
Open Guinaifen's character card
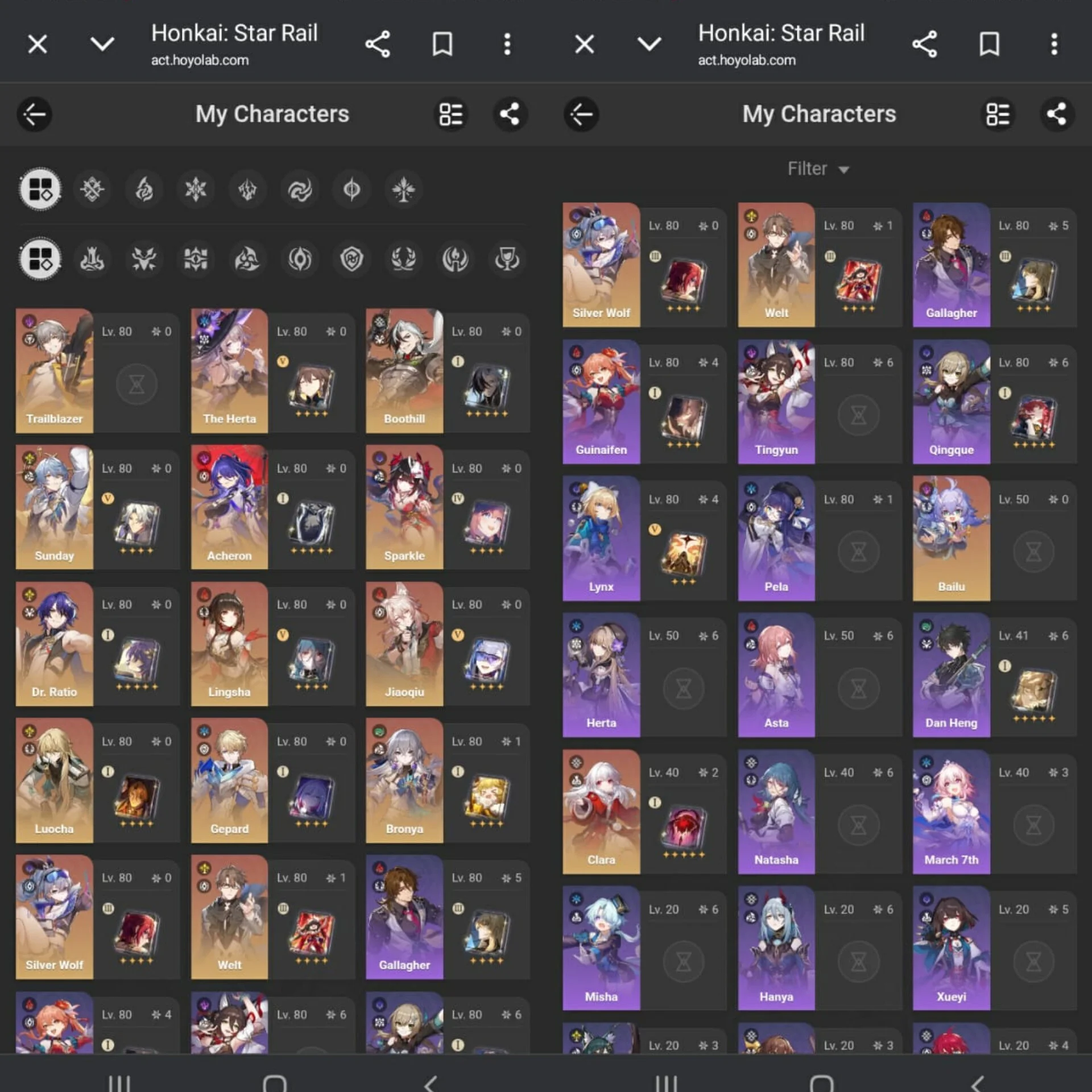point(645,402)
